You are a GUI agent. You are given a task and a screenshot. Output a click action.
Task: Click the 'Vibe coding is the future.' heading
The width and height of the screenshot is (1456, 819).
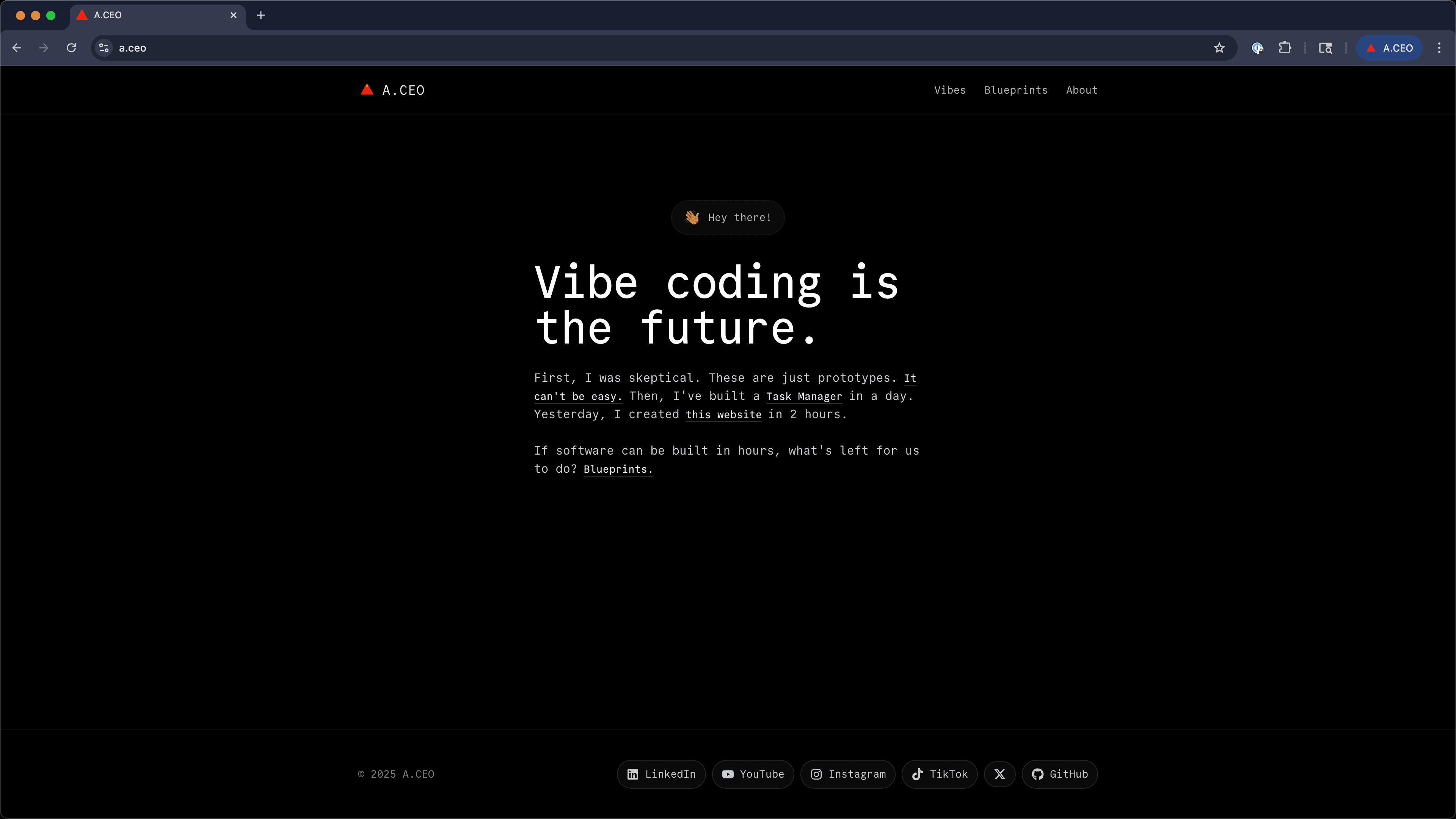[717, 304]
